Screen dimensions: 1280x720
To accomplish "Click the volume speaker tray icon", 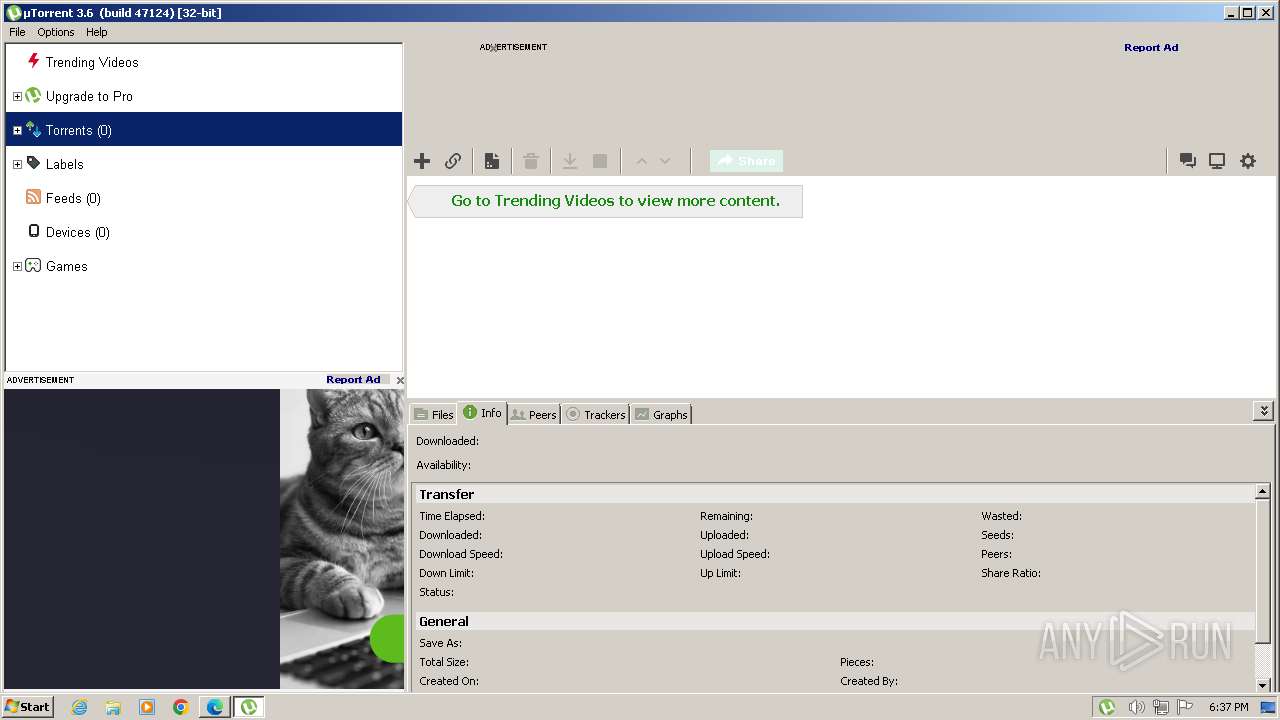I will pos(1136,707).
